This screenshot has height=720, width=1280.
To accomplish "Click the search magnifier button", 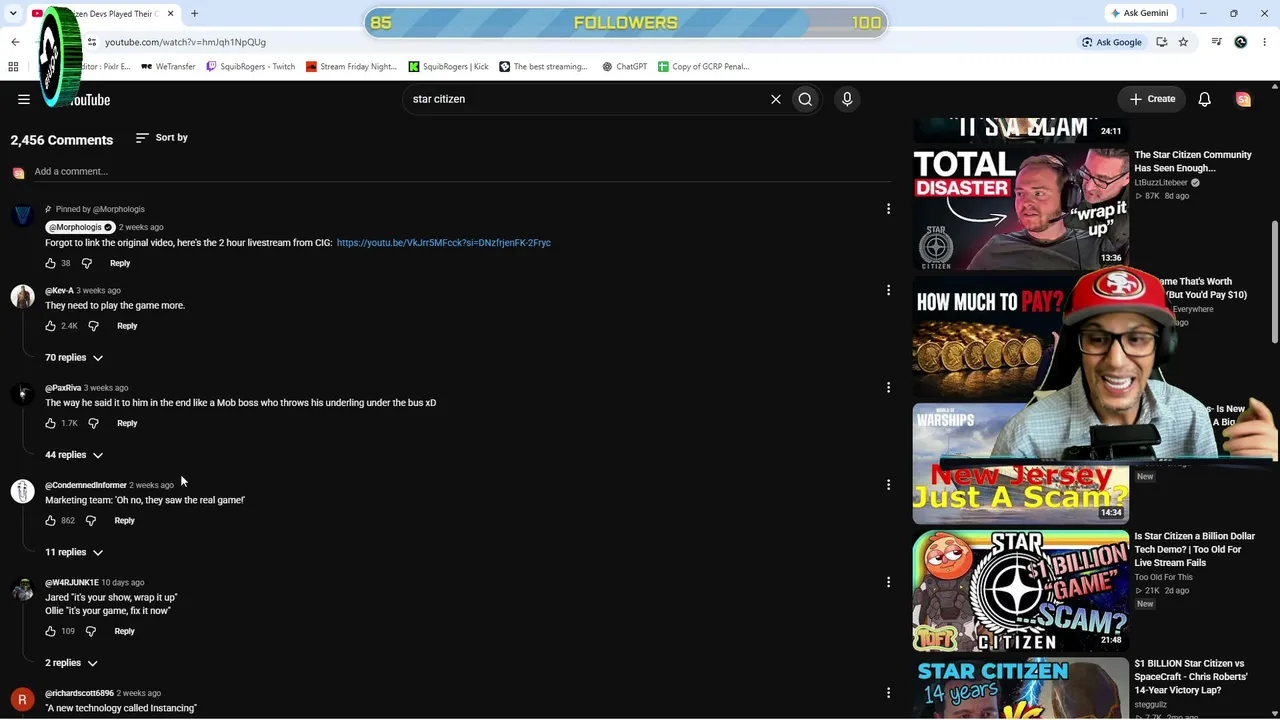I will [x=805, y=99].
